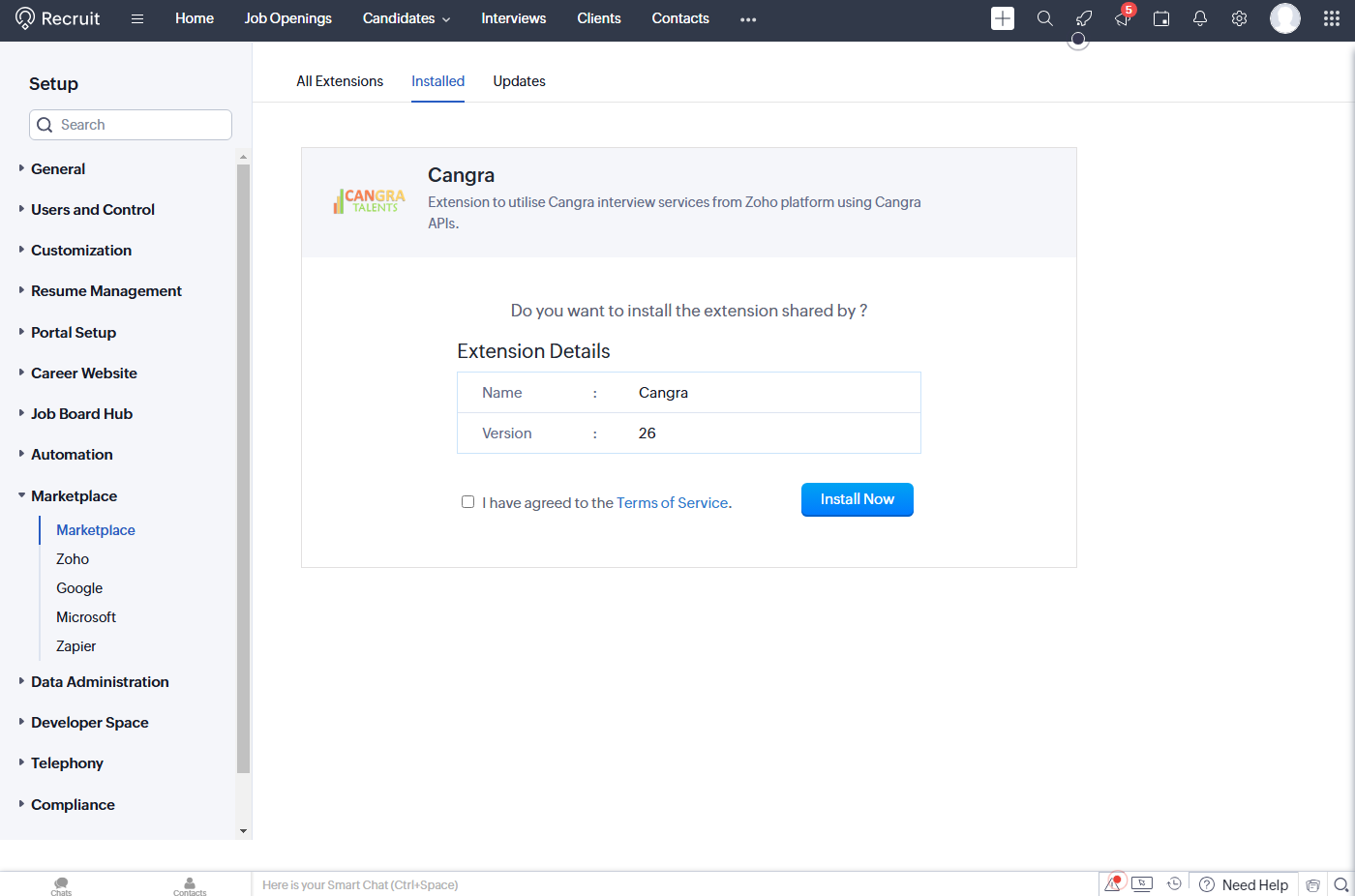This screenshot has height=896, width=1355.
Task: Open notifications bell icon
Action: click(x=1200, y=18)
